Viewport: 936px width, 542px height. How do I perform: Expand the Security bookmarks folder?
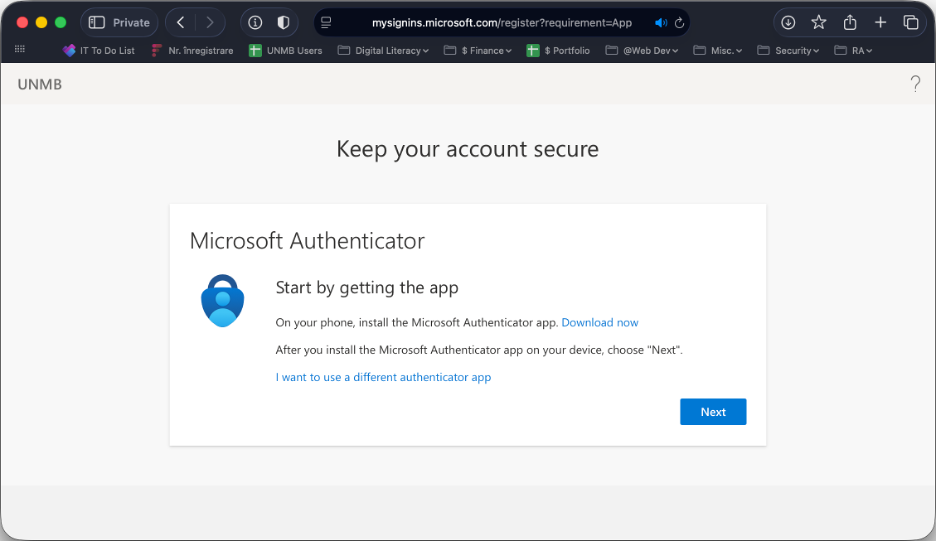(788, 50)
